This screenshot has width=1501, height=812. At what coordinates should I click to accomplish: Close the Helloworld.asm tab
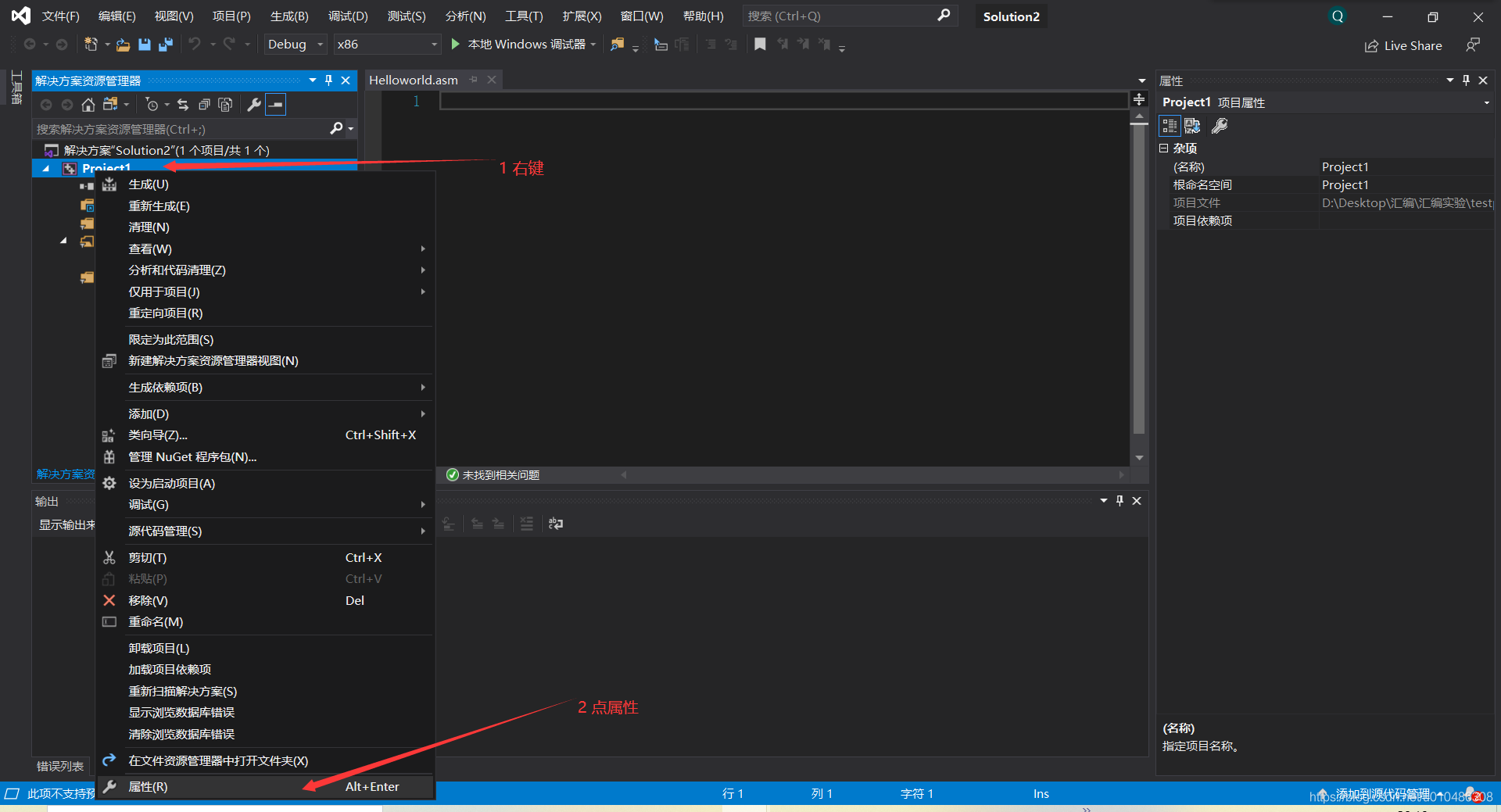492,80
